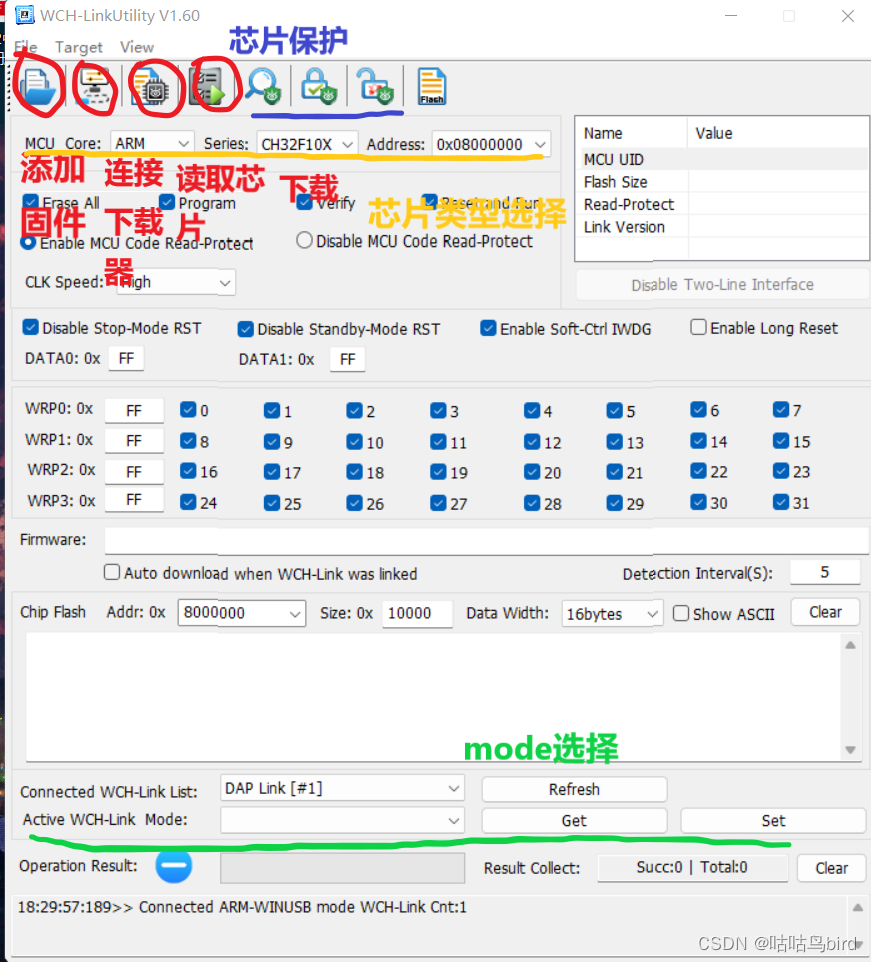Click the connect WCH-Link toolbar icon
The width and height of the screenshot is (871, 962).
pyautogui.click(x=96, y=87)
